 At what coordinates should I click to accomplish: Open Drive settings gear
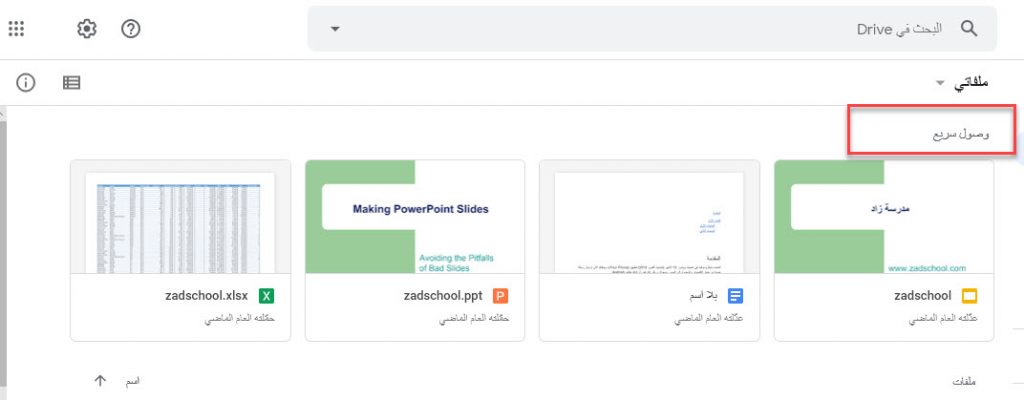tap(87, 29)
